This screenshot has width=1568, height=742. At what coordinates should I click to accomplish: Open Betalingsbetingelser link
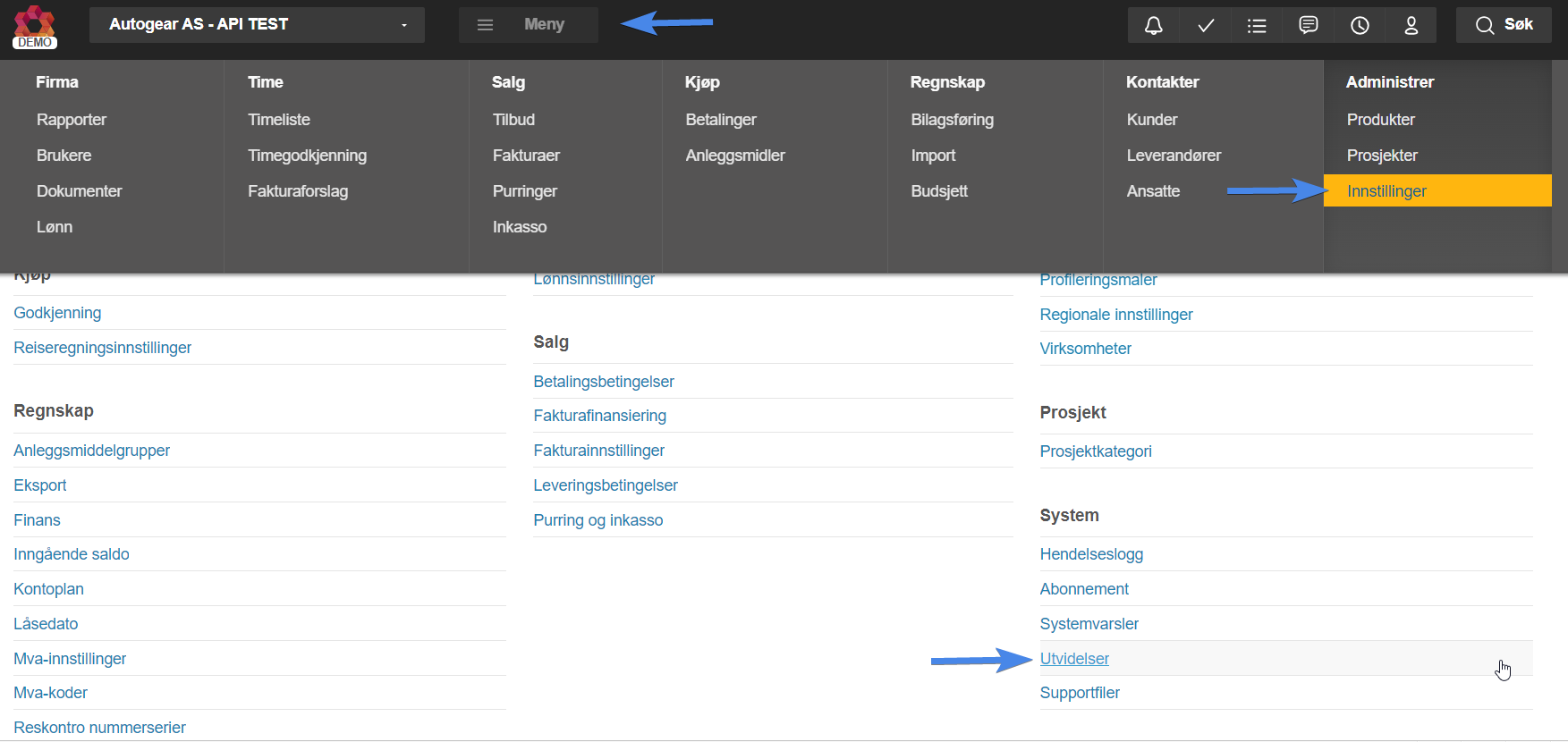click(604, 382)
